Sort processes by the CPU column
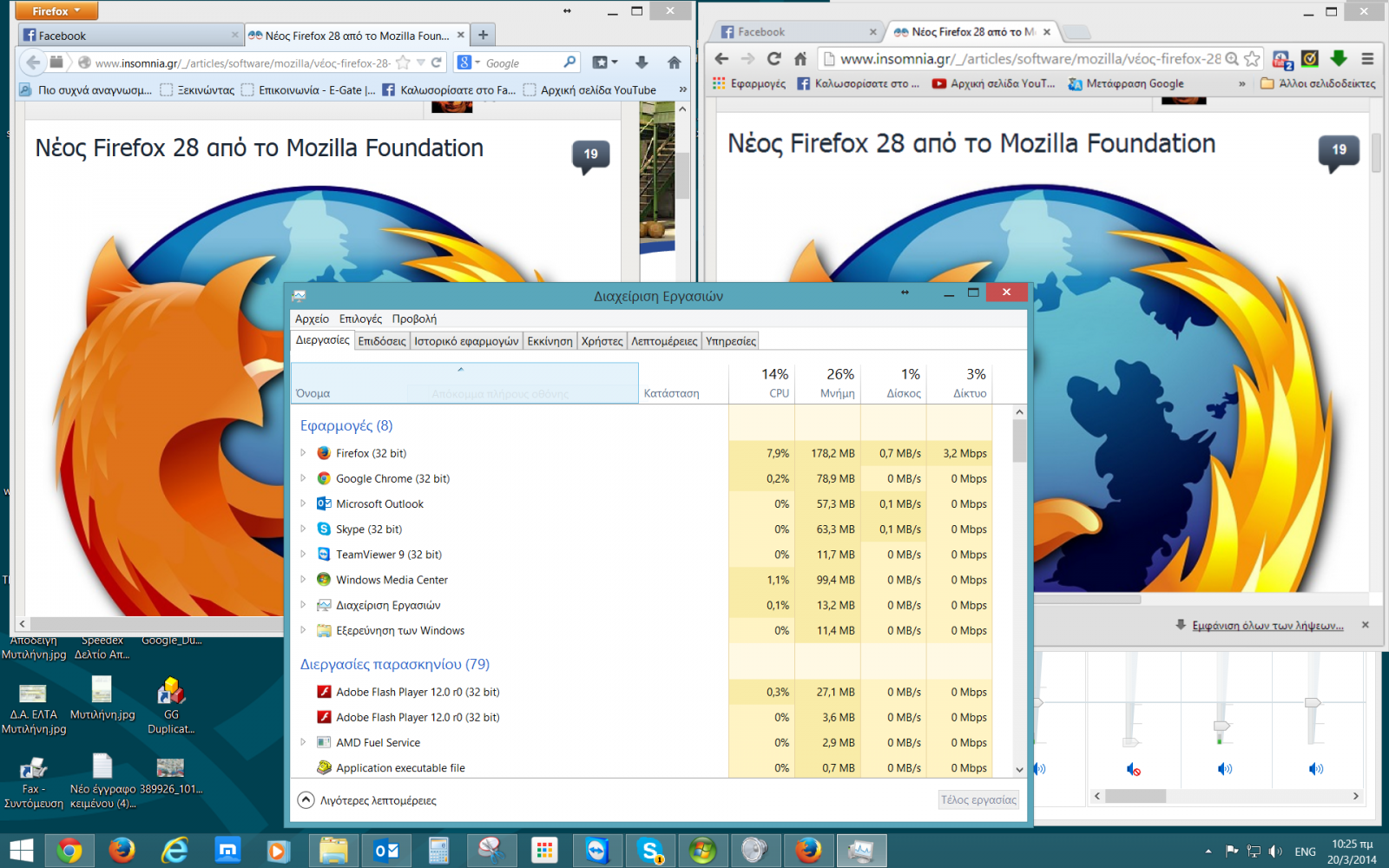The image size is (1389, 868). (x=761, y=383)
